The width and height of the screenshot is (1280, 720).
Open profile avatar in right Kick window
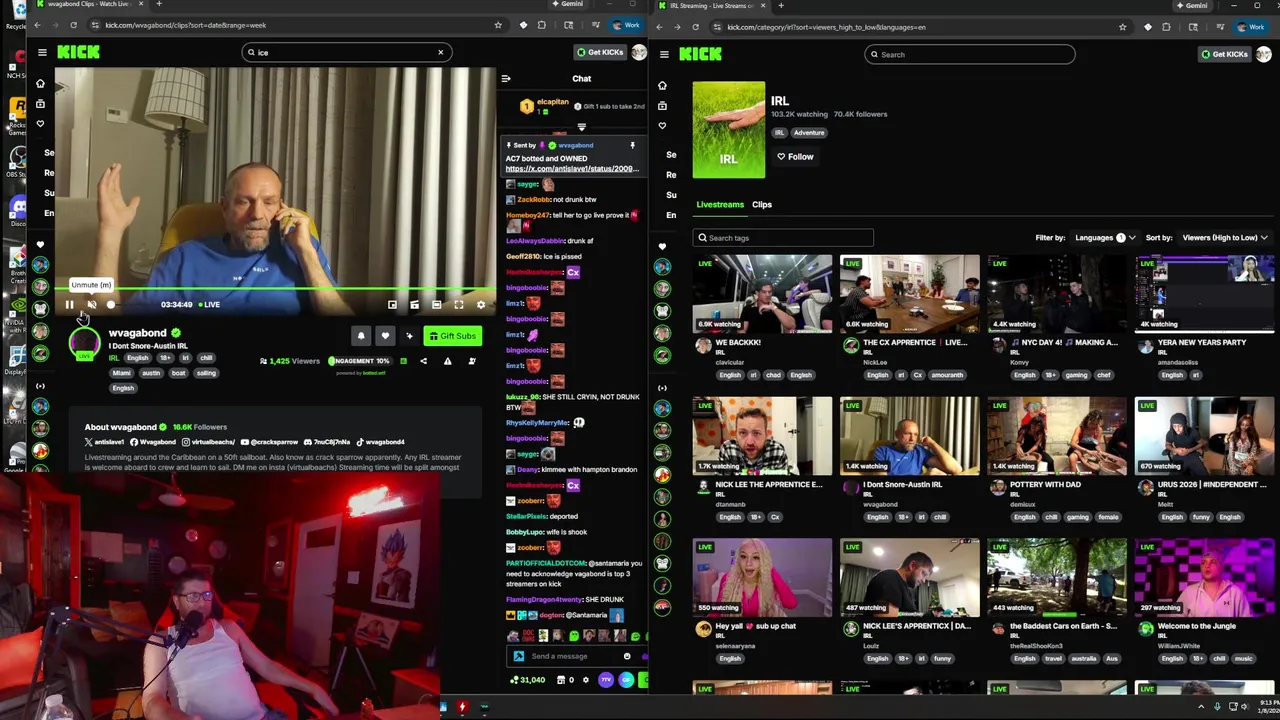click(x=1264, y=54)
